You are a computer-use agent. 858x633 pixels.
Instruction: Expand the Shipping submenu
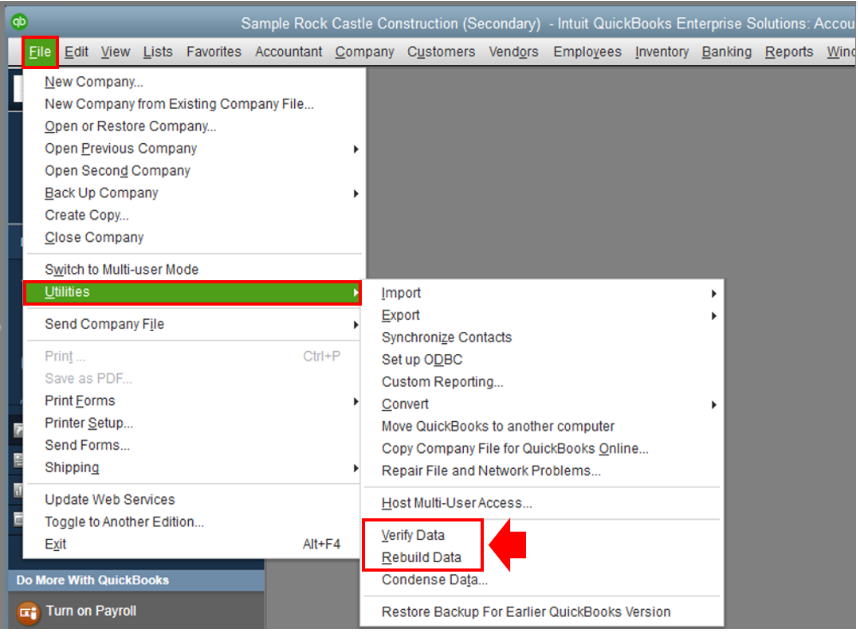tap(194, 468)
